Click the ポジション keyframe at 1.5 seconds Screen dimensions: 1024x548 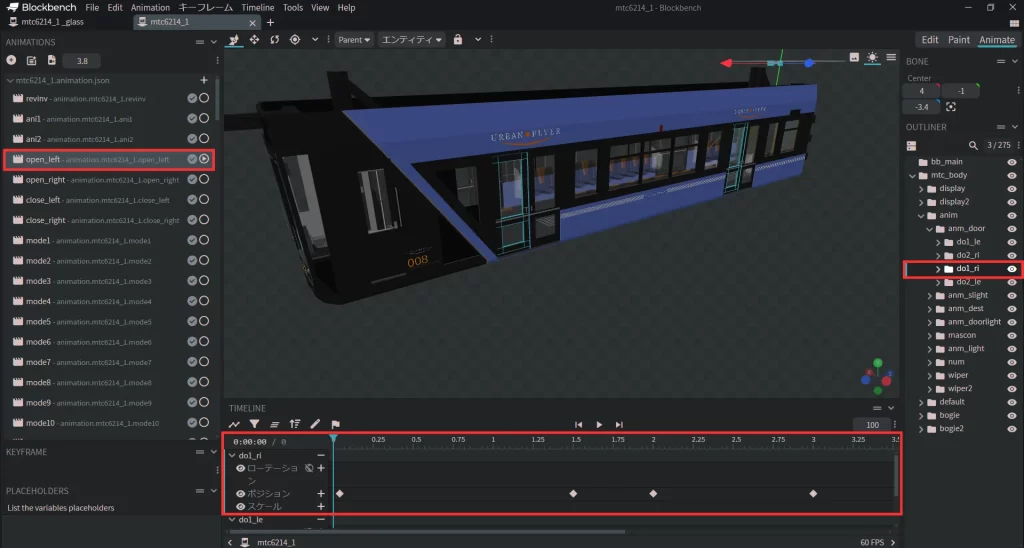click(573, 494)
